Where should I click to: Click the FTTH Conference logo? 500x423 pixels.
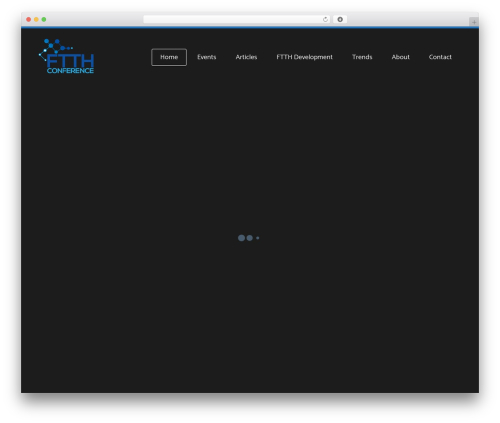66,56
